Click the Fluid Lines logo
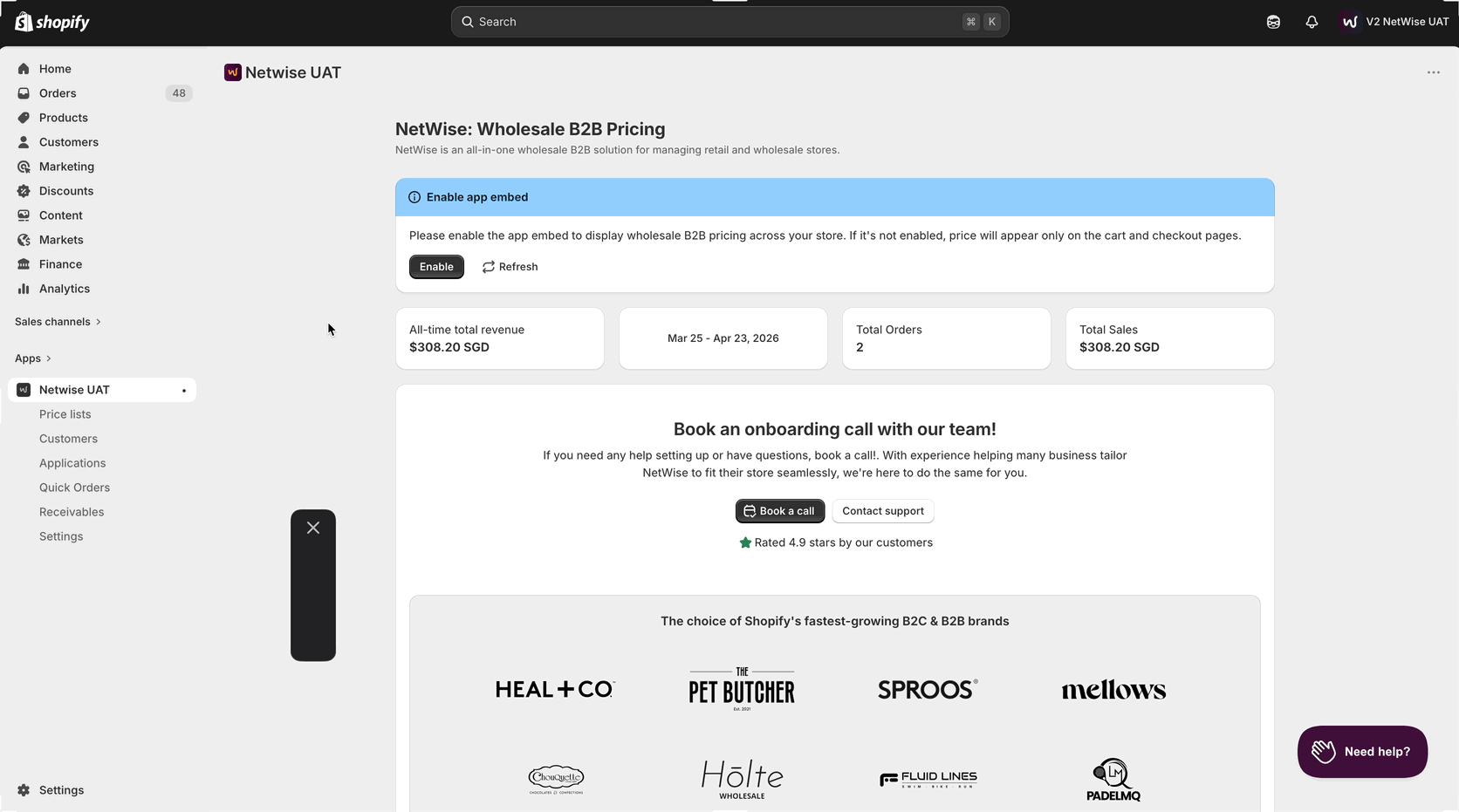1459x812 pixels. pos(928,779)
